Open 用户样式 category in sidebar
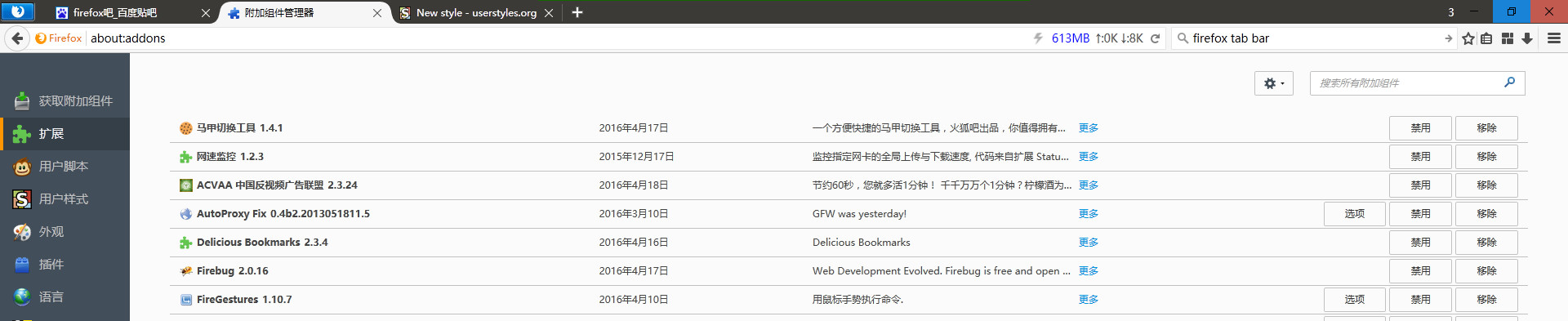This screenshot has height=321, width=1568. (65, 199)
